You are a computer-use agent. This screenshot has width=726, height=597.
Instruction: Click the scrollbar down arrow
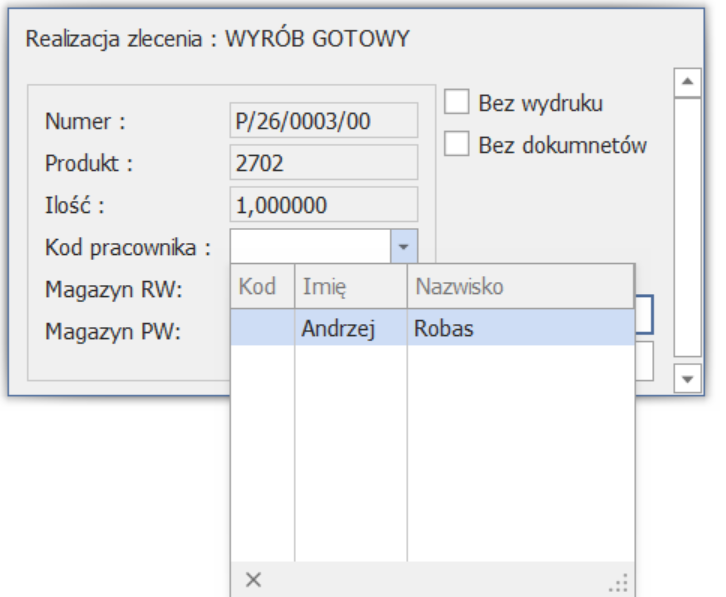click(x=688, y=378)
